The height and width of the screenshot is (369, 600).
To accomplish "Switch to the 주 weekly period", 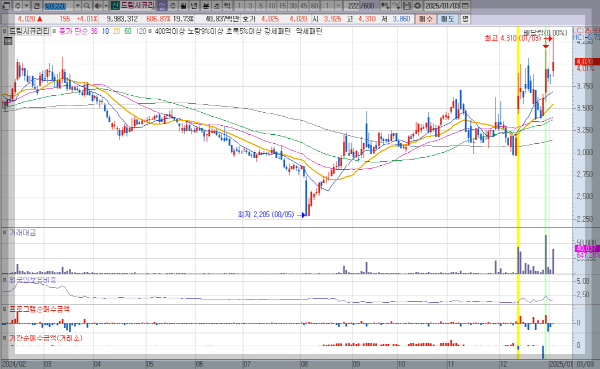I will (x=173, y=6).
